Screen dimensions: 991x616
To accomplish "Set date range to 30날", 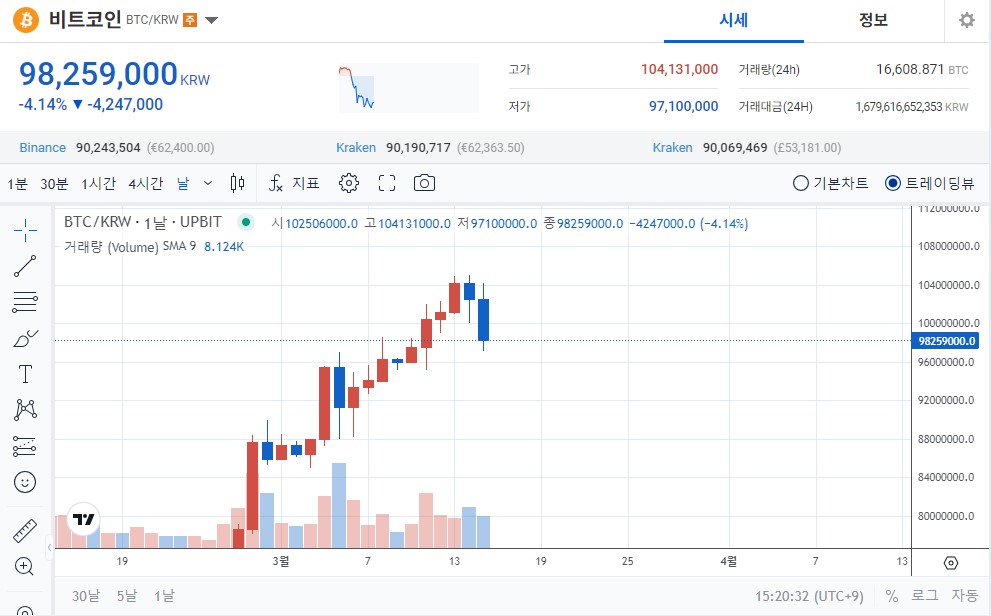I will (86, 596).
